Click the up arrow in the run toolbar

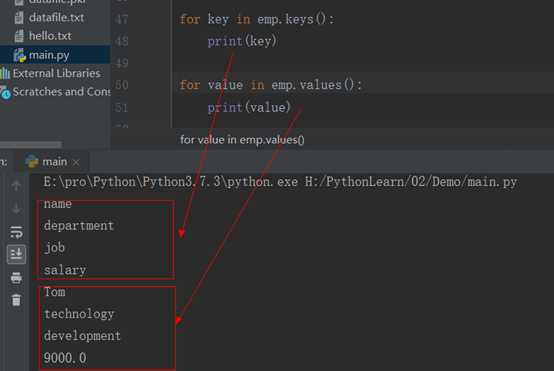point(16,186)
